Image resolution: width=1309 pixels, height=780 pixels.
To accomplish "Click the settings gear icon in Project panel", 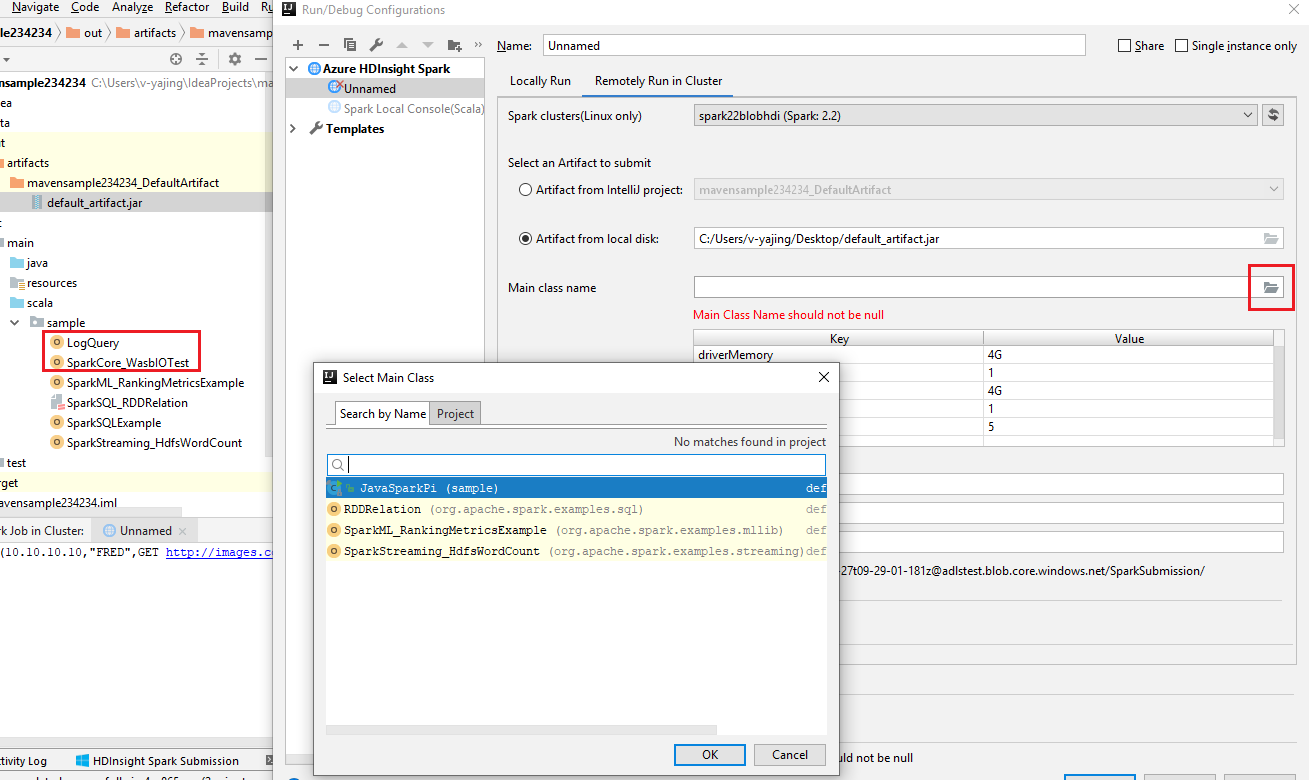I will 234,59.
